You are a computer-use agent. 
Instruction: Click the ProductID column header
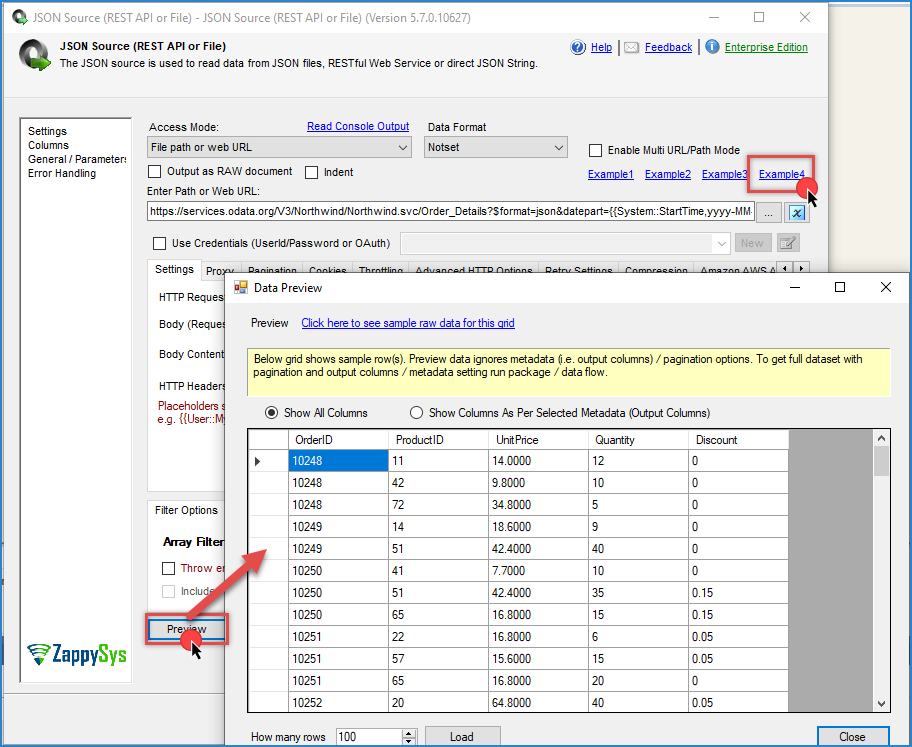pos(439,440)
